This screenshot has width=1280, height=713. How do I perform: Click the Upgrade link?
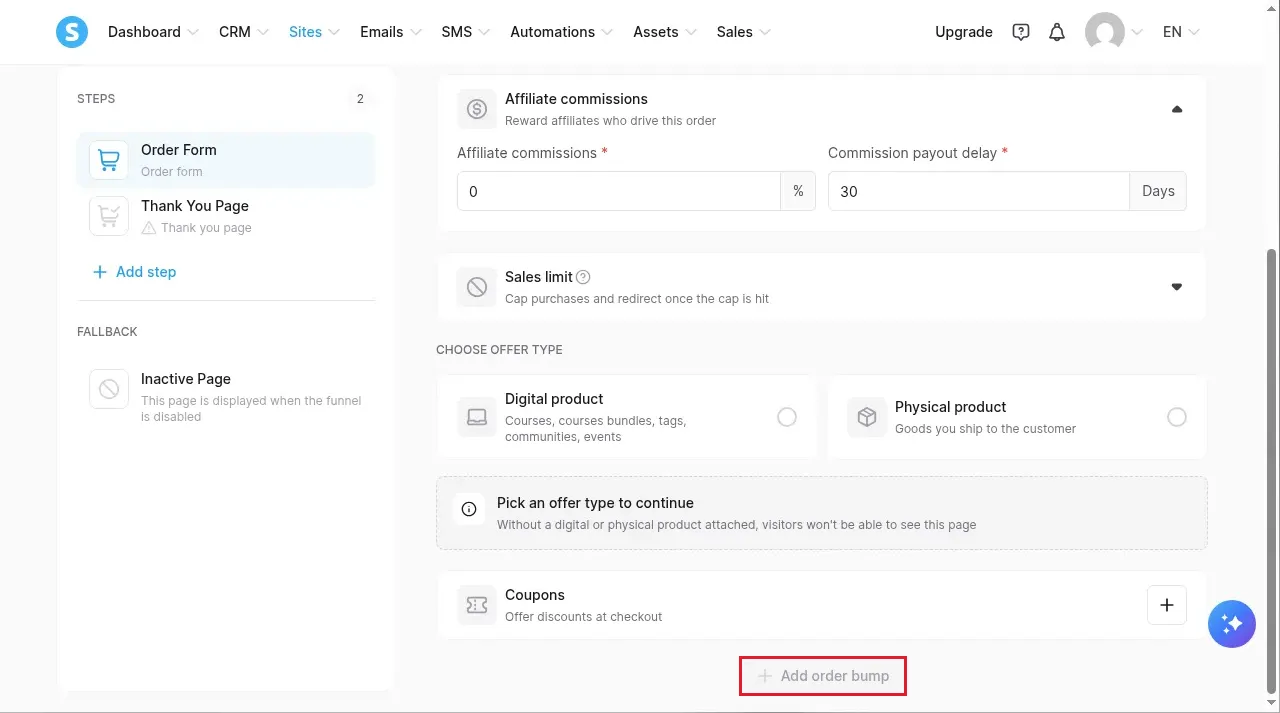tap(964, 32)
